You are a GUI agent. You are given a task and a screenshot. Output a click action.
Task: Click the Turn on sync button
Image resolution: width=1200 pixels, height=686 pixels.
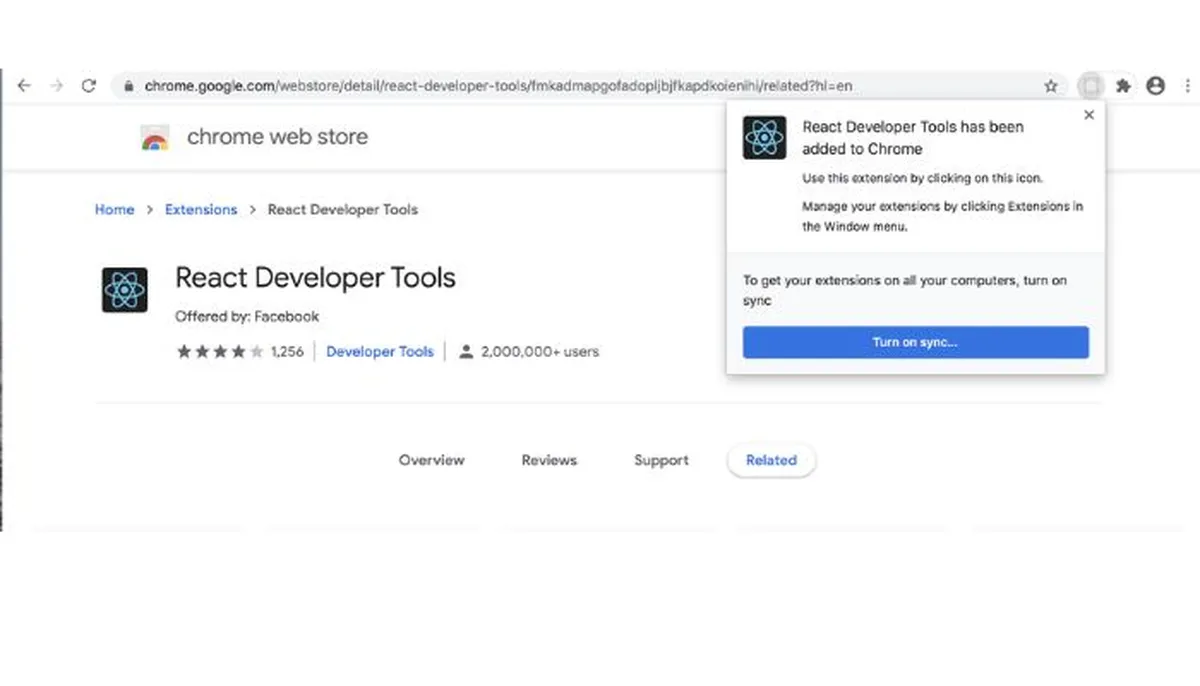[x=915, y=342]
